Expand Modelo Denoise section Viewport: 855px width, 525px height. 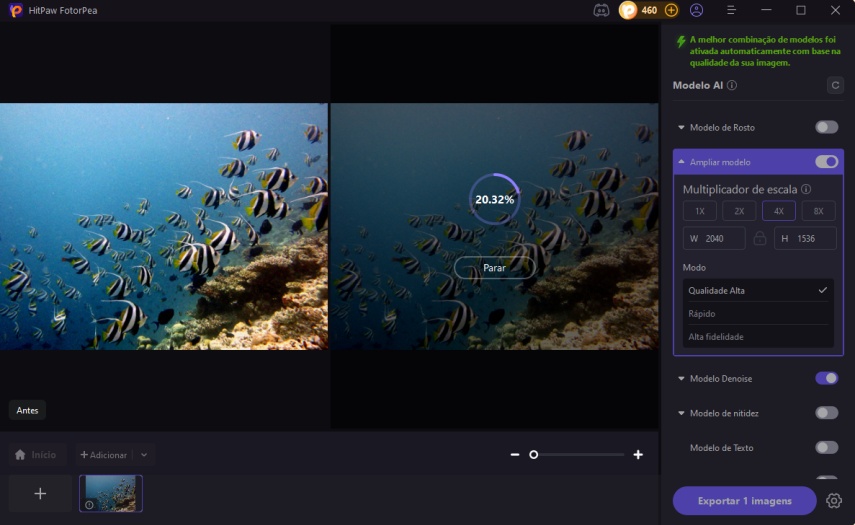[x=681, y=378]
